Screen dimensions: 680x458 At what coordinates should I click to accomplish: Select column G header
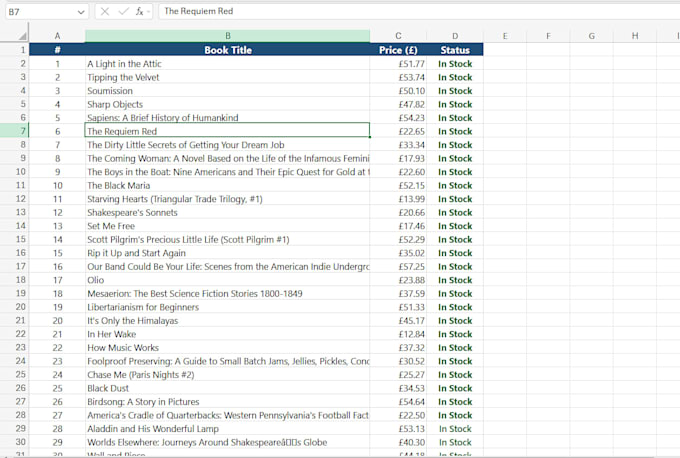592,36
